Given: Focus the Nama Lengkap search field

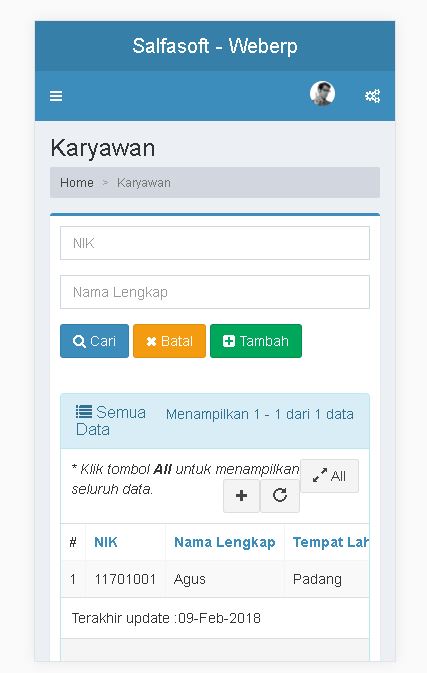Looking at the screenshot, I should [x=215, y=292].
